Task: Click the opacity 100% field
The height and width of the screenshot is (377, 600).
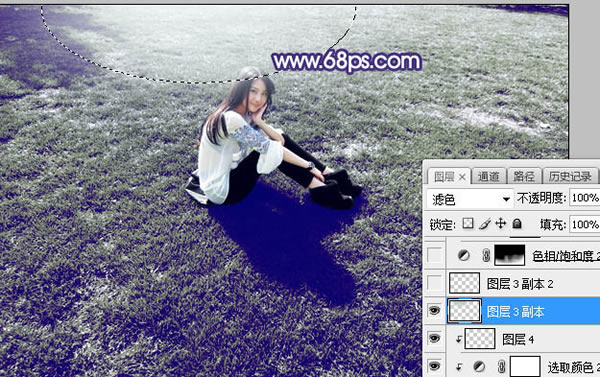Action: (x=584, y=198)
